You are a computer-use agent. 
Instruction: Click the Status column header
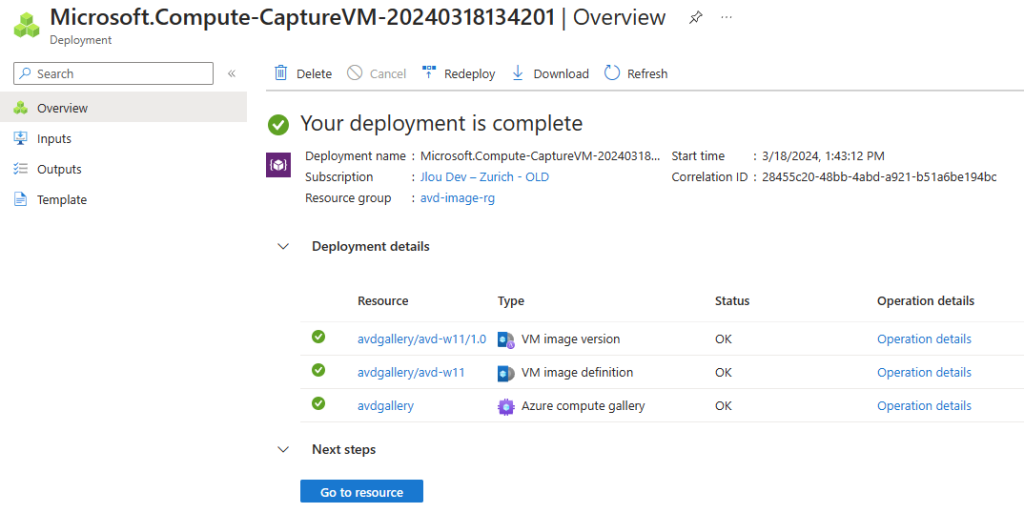point(732,301)
